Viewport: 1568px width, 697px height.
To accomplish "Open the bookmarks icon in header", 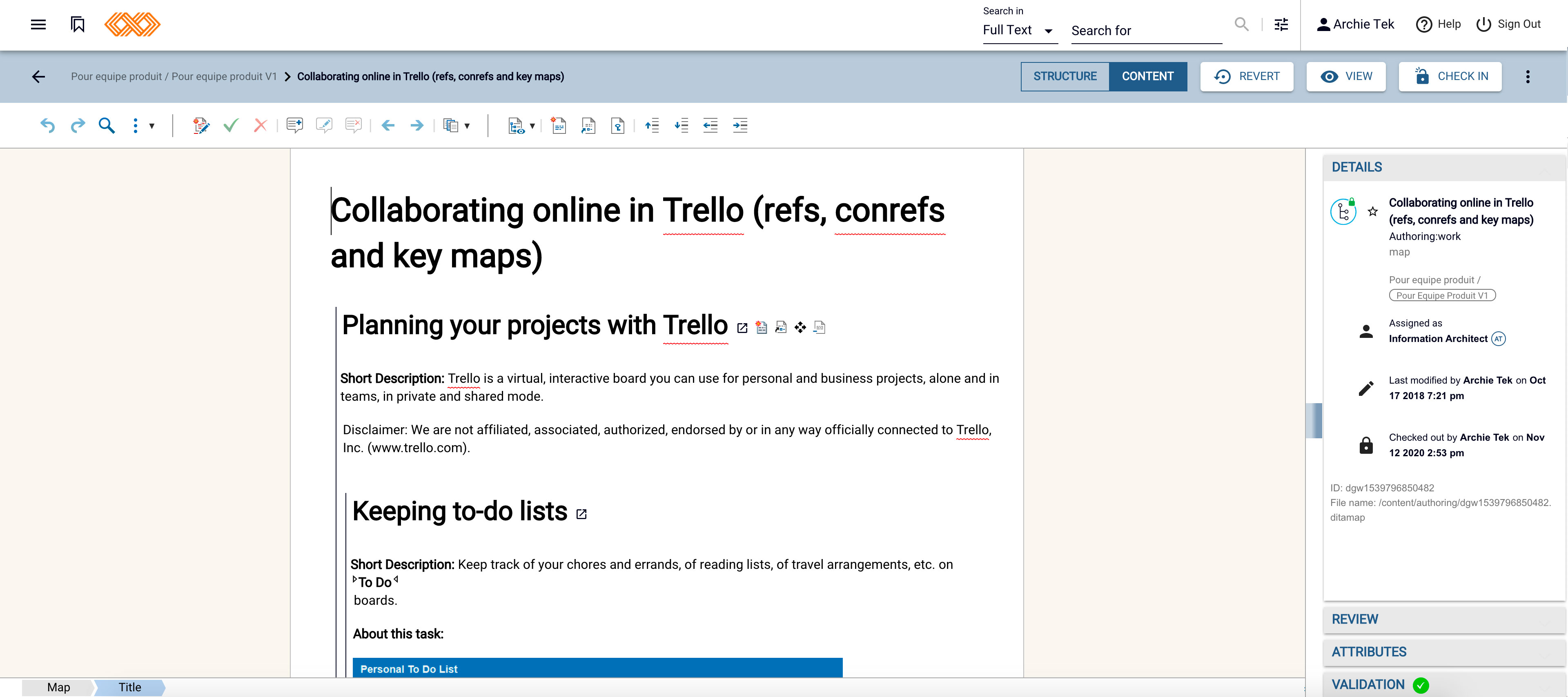I will [x=77, y=24].
